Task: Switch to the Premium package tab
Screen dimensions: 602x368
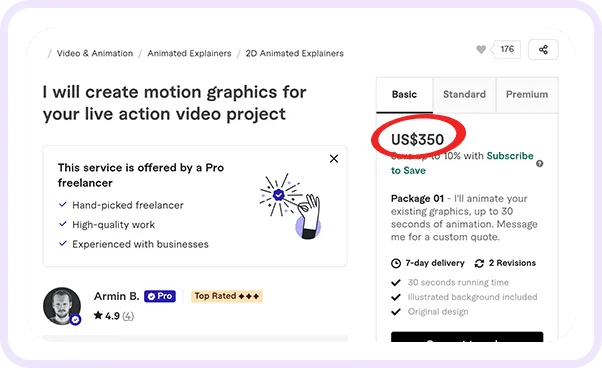Action: pos(527,94)
